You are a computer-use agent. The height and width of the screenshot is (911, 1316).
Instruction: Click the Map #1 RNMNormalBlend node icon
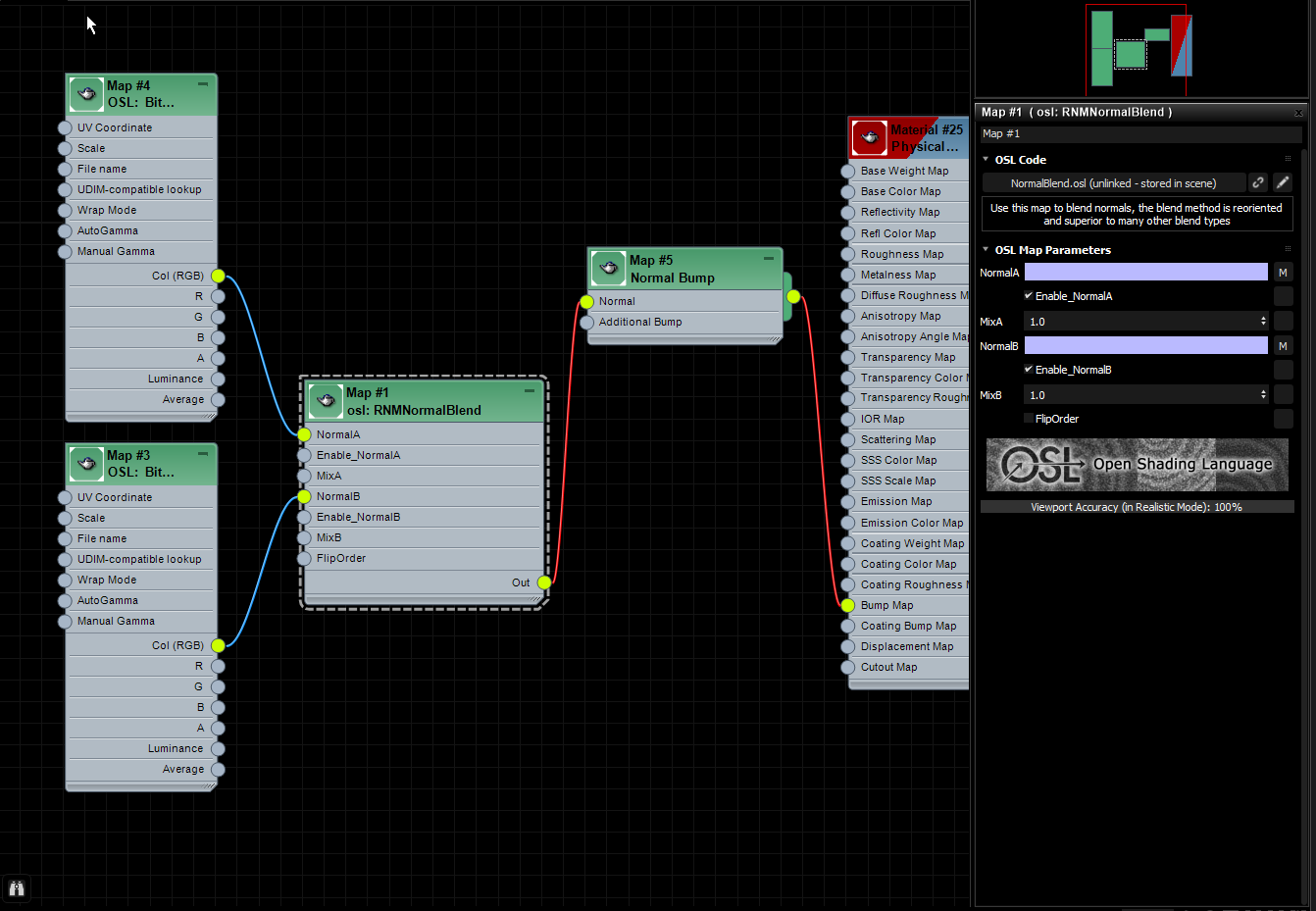325,400
